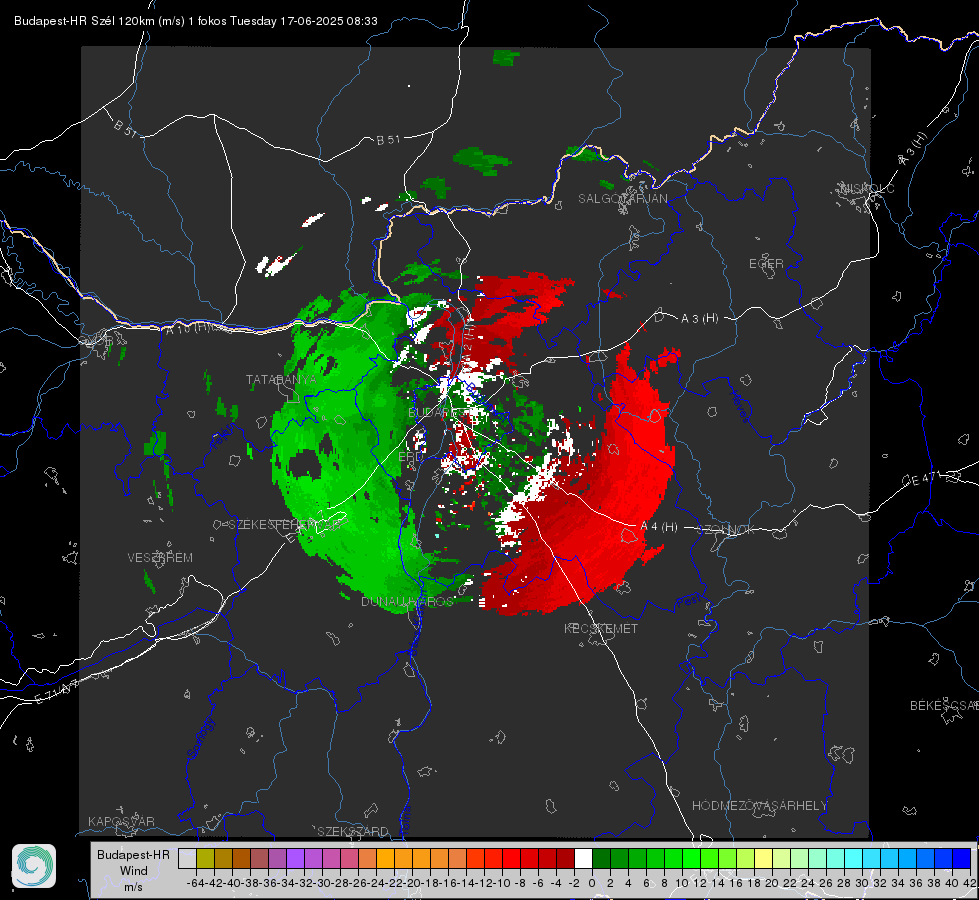979x900 pixels.
Task: Click the ÉRD city label
Action: click(x=410, y=457)
